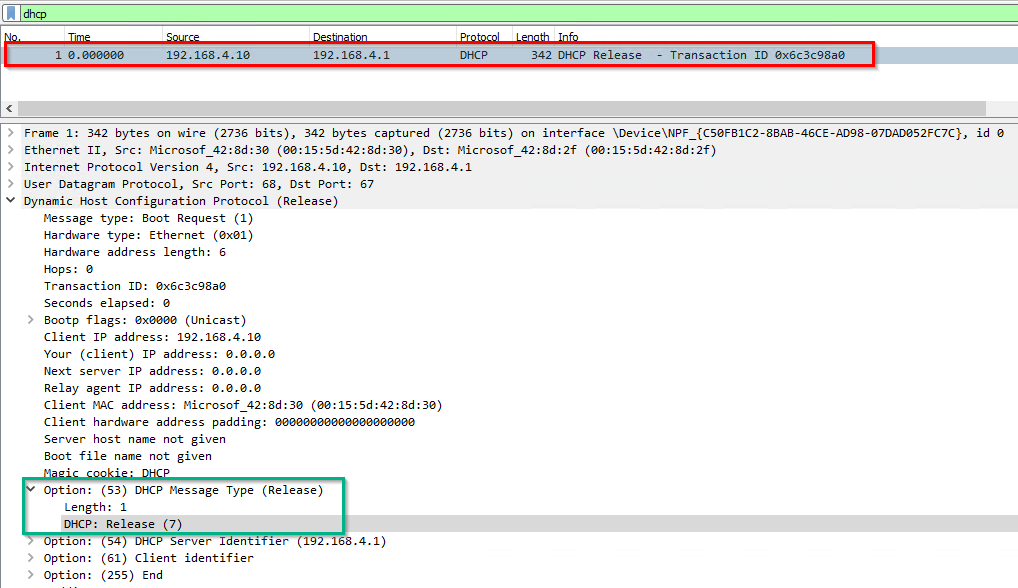The image size is (1018, 588).
Task: Collapse Option 53 DHCP Message Type
Action: pos(31,490)
